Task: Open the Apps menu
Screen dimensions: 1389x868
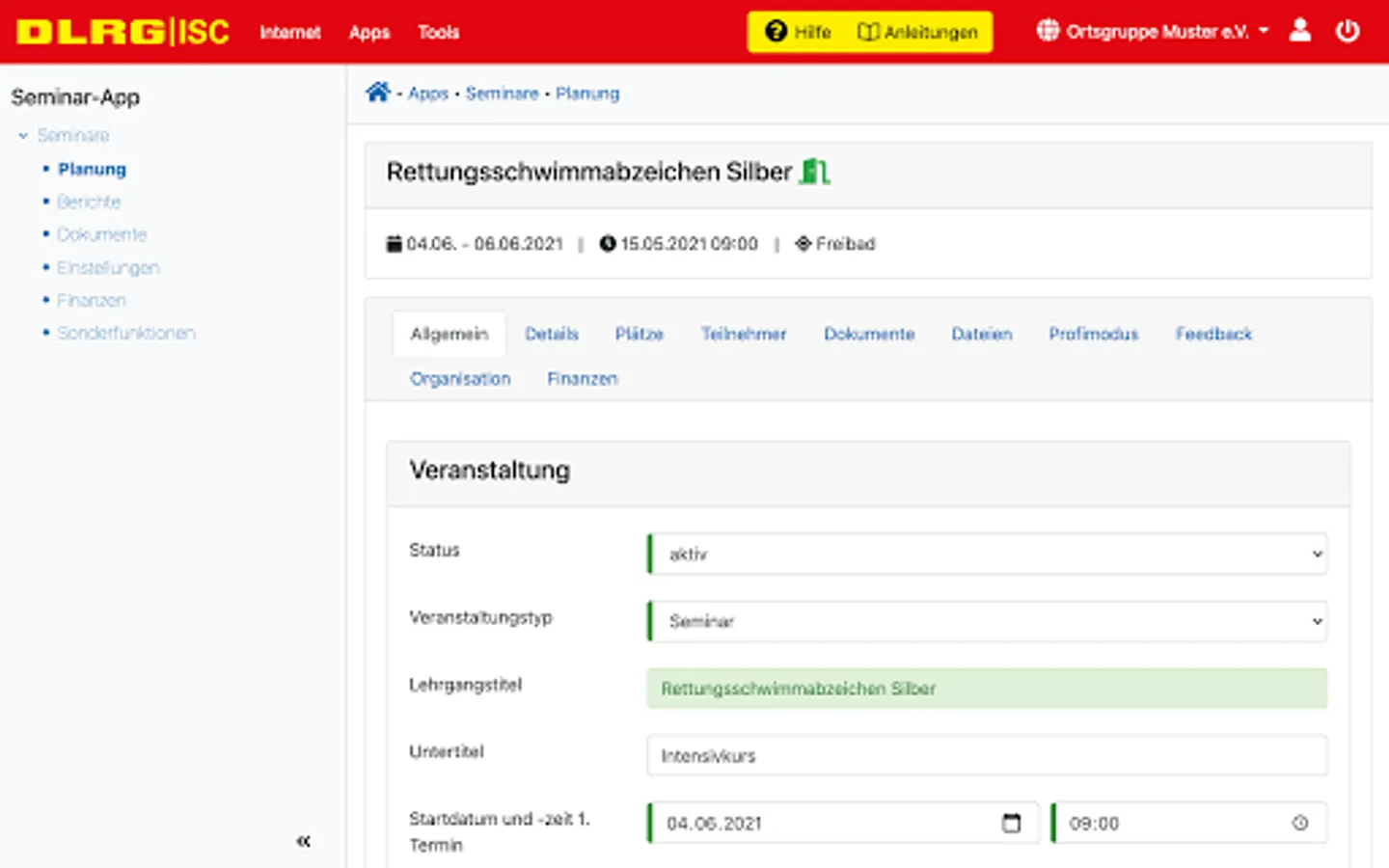Action: (369, 32)
